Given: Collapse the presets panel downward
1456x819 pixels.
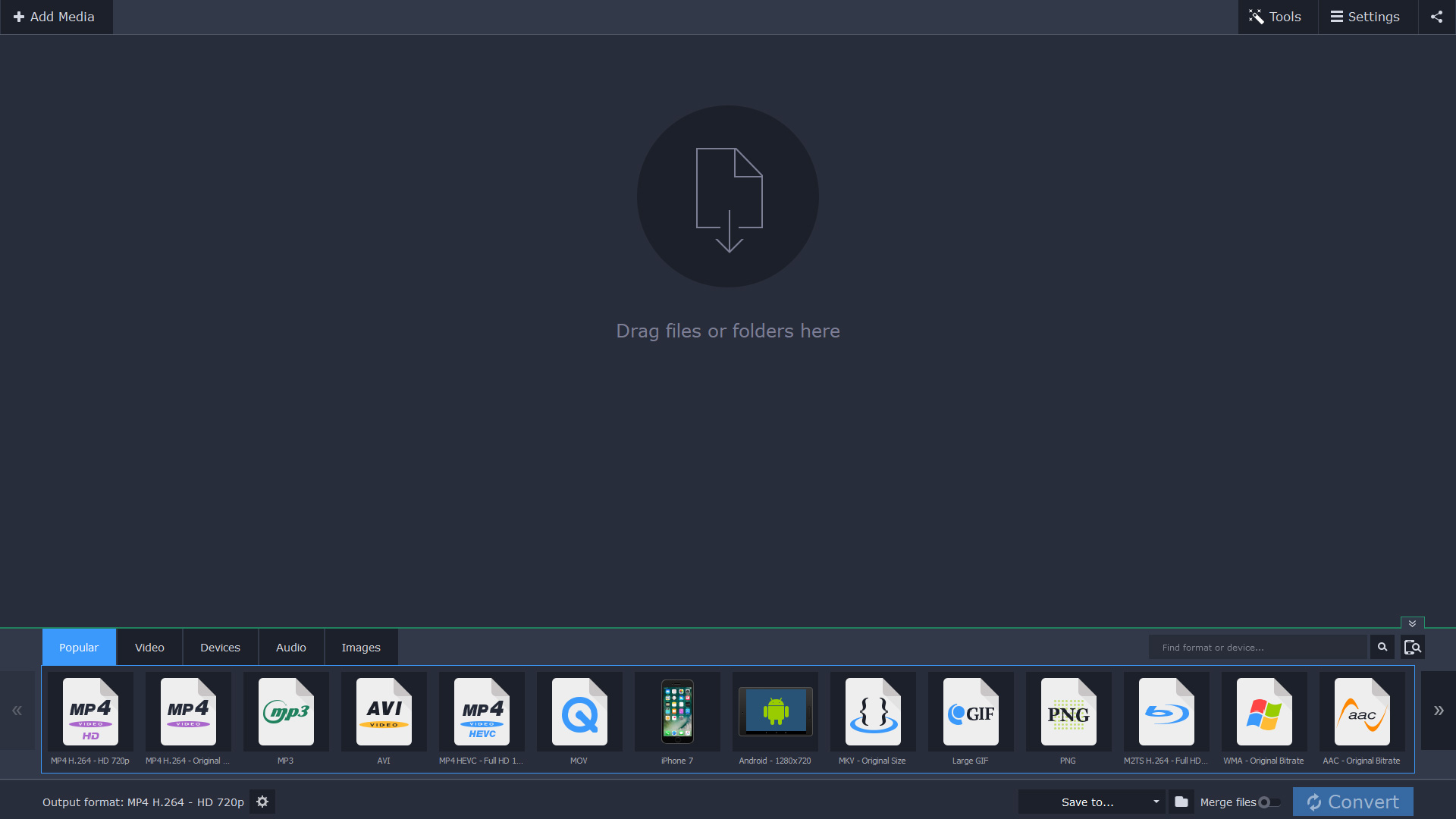Looking at the screenshot, I should click(1411, 623).
